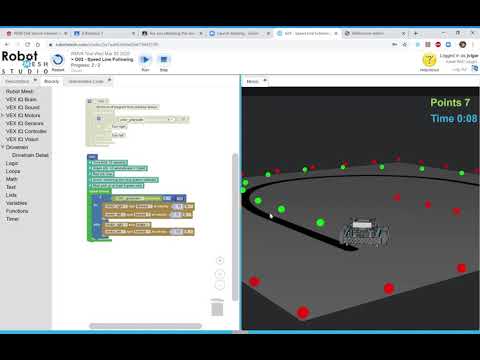
Task: Open the browser three-dot menu
Action: pyautogui.click(x=473, y=44)
